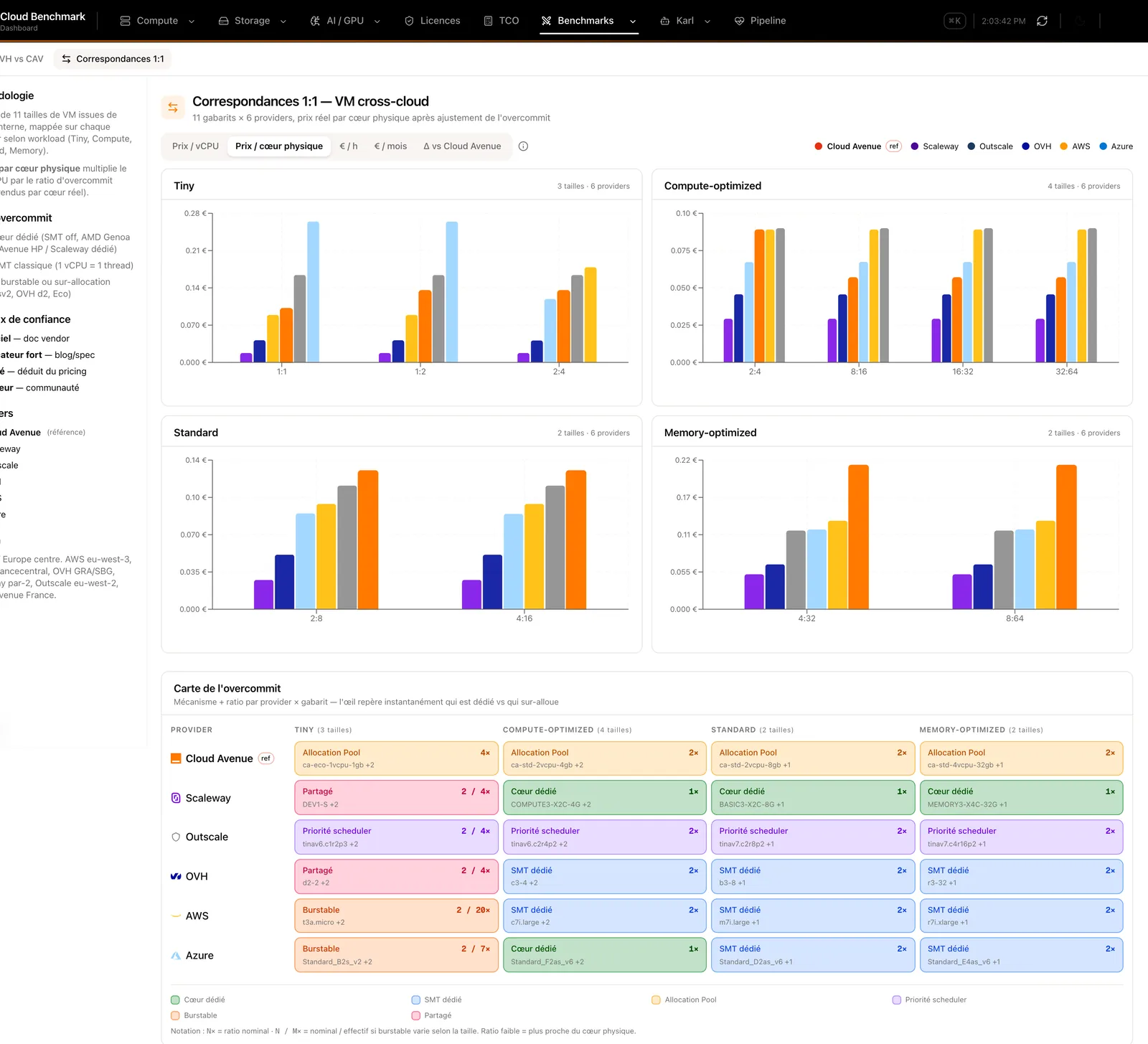Click the Allocation Pool legend swatch
This screenshot has height=1044, width=1148.
pos(656,1000)
